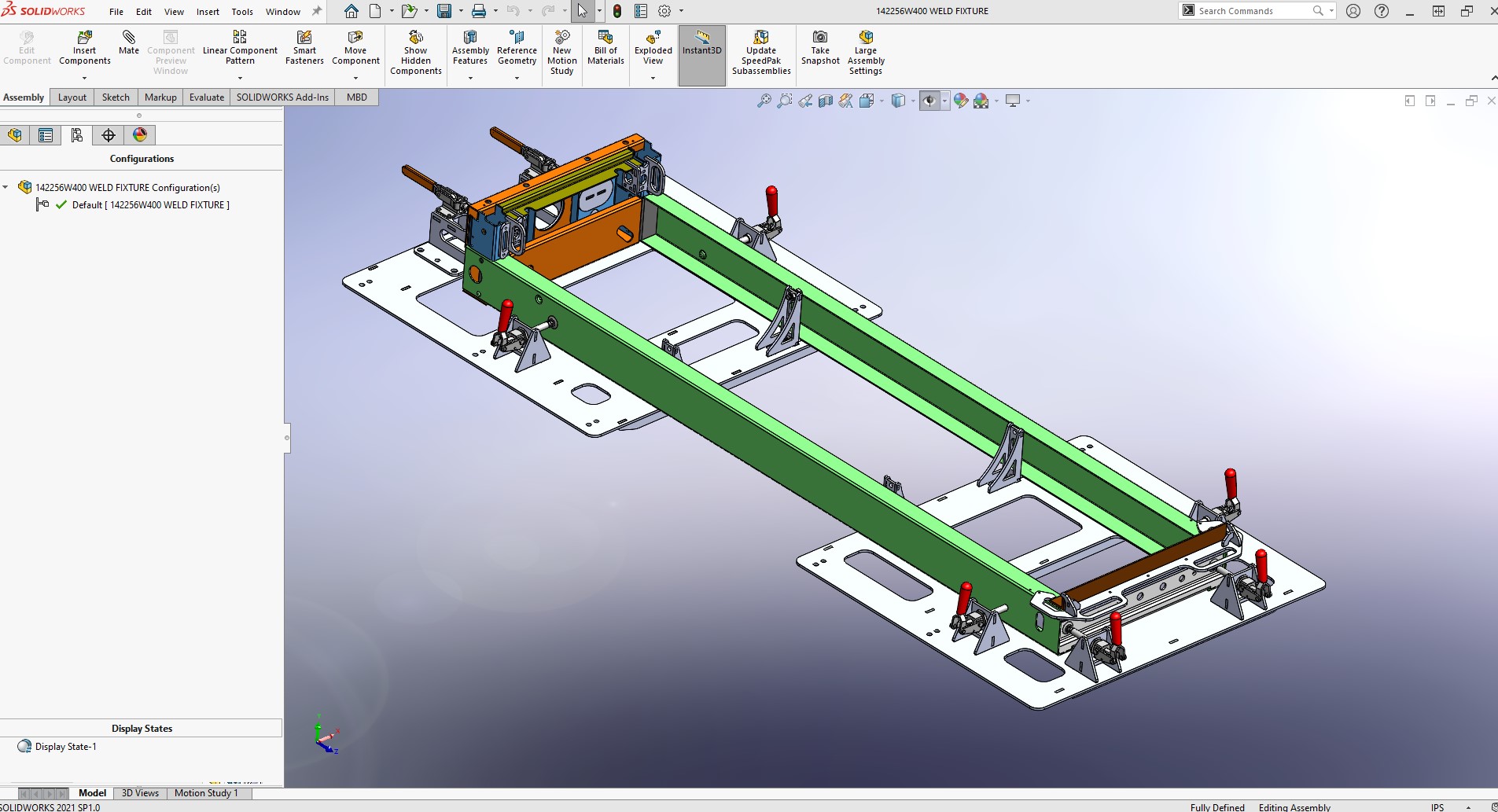Switch to DisplayManager tab
The image size is (1498, 812).
point(140,135)
